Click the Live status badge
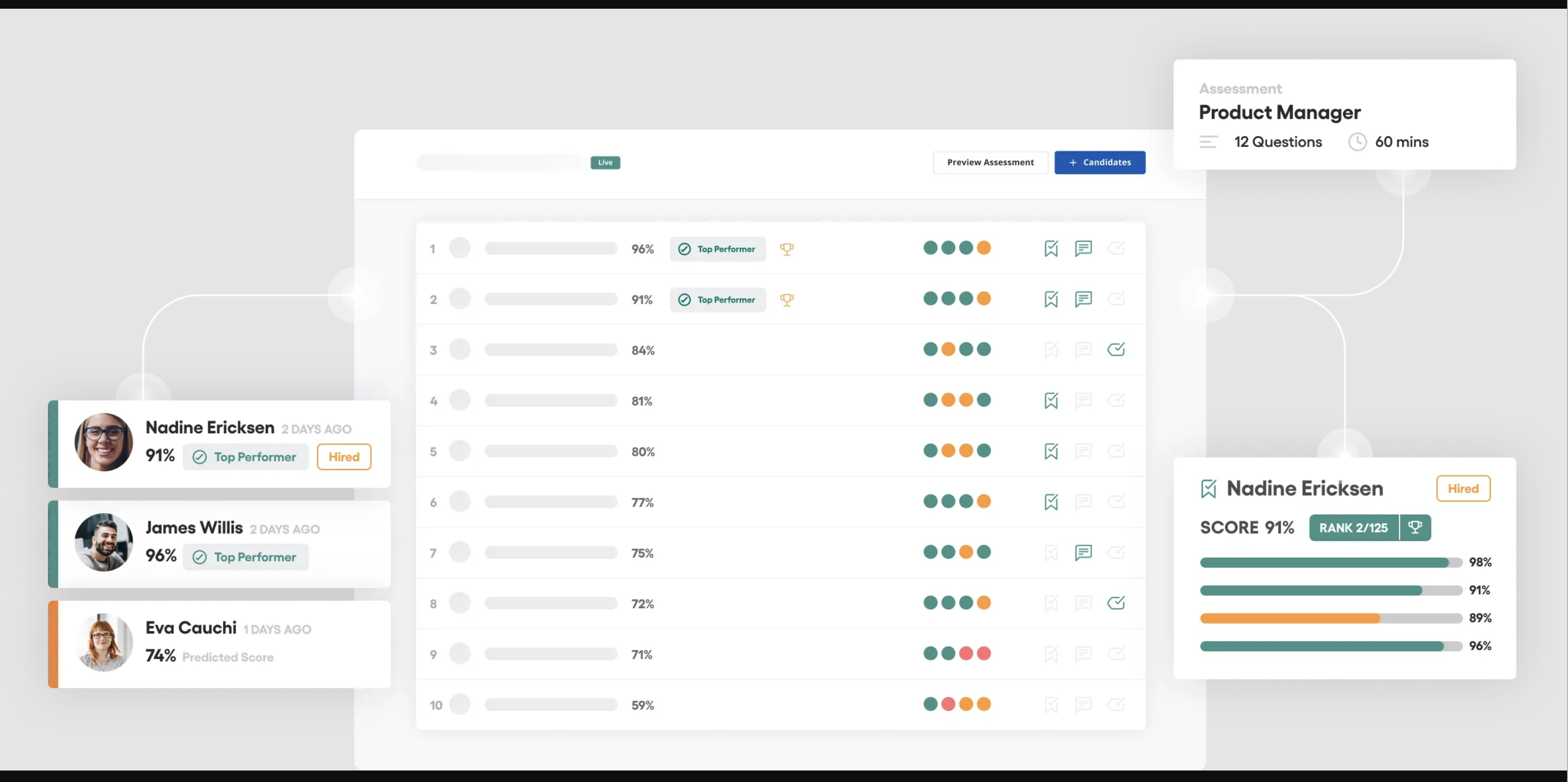The width and height of the screenshot is (1568, 782). (605, 163)
